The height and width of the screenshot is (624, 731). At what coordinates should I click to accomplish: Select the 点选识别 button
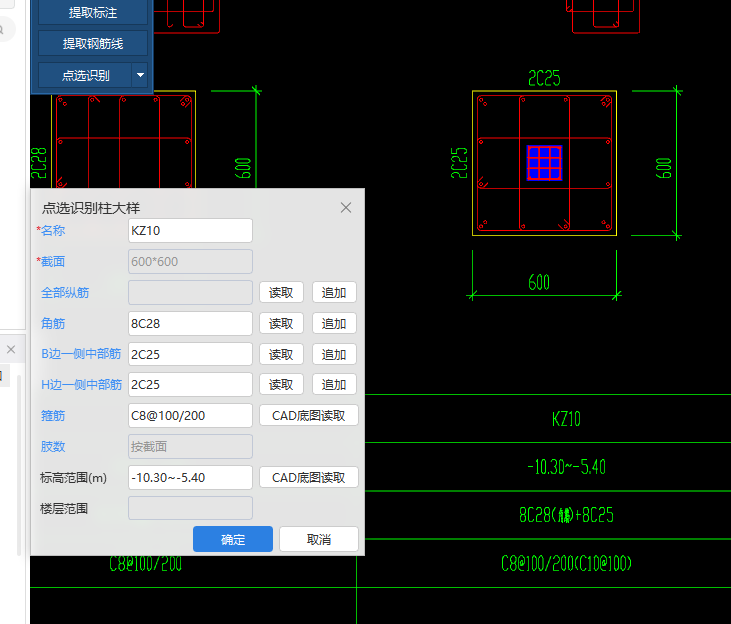click(85, 75)
